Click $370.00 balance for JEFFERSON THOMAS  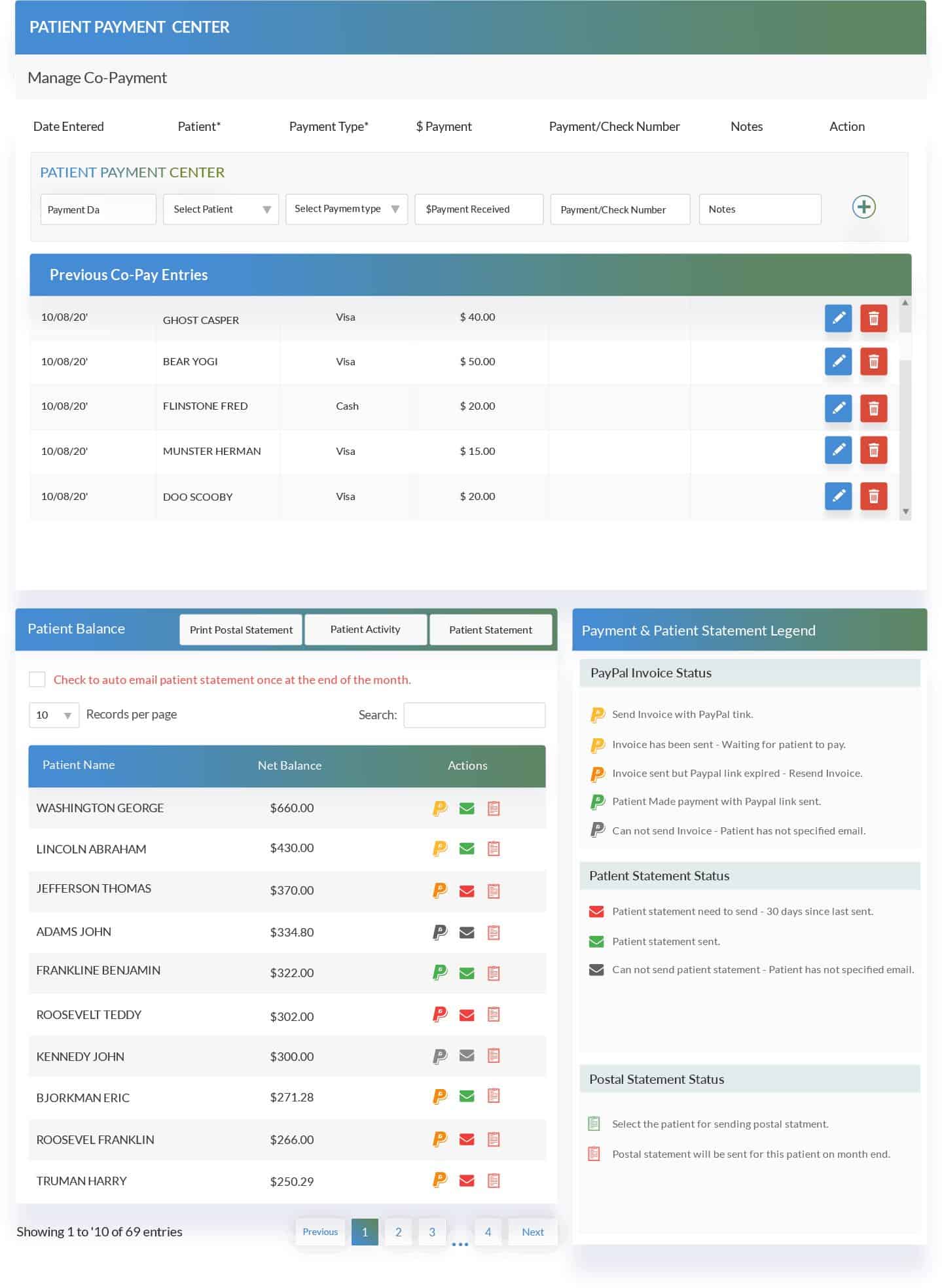[x=292, y=890]
